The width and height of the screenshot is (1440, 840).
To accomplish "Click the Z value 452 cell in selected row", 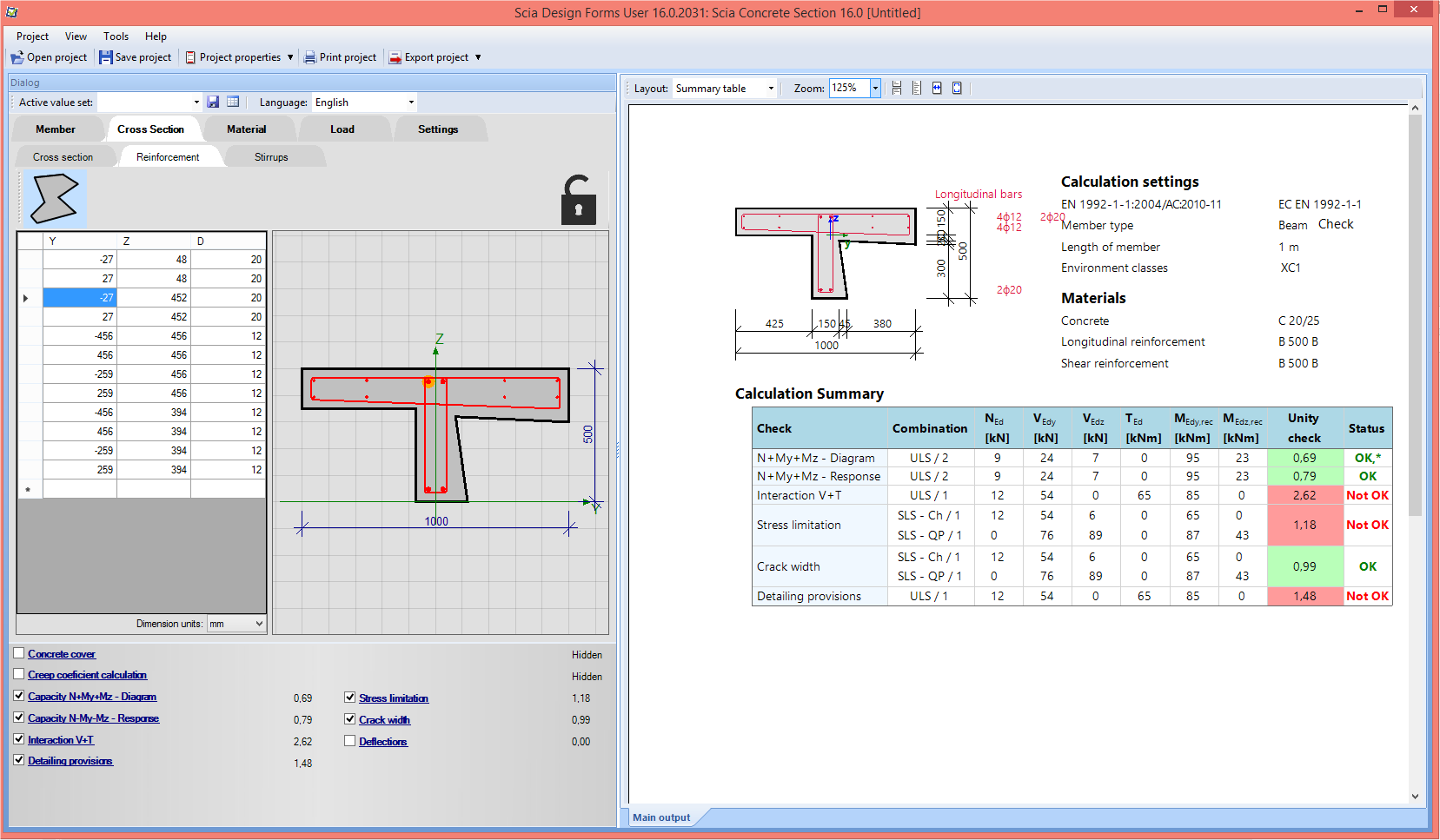I will (x=154, y=298).
